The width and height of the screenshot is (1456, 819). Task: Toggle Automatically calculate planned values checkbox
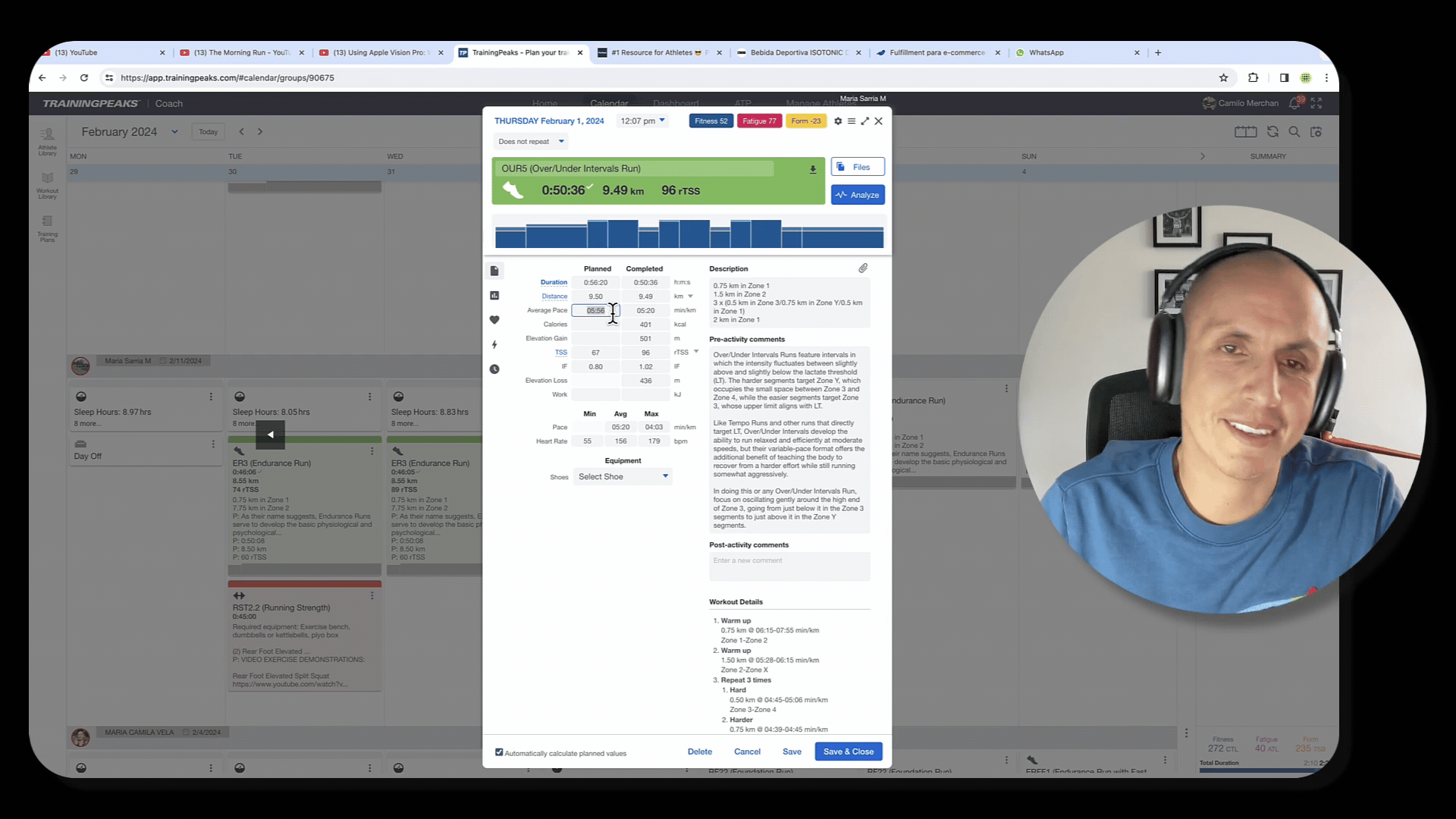499,752
